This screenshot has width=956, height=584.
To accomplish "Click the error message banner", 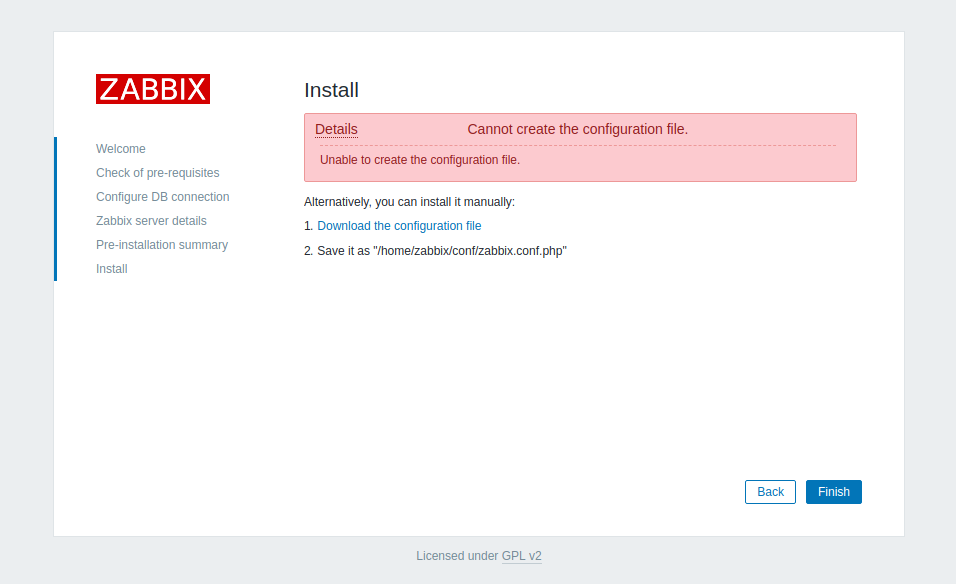I will [x=580, y=147].
